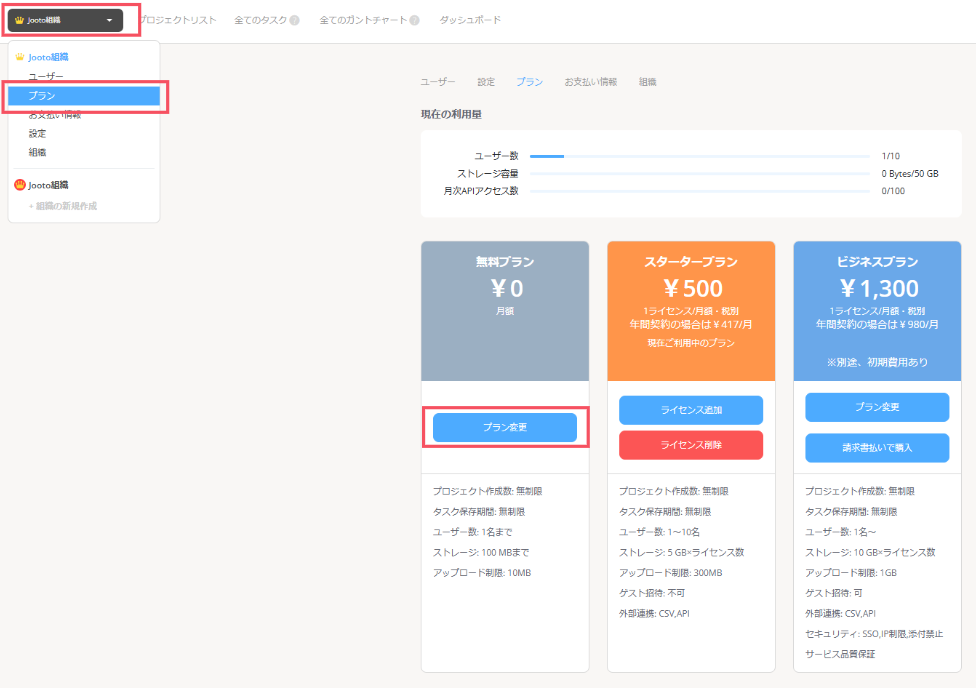Viewport: 976px width, 688px height.
Task: Select プラン in the organization dropdown menu
Action: 84,96
